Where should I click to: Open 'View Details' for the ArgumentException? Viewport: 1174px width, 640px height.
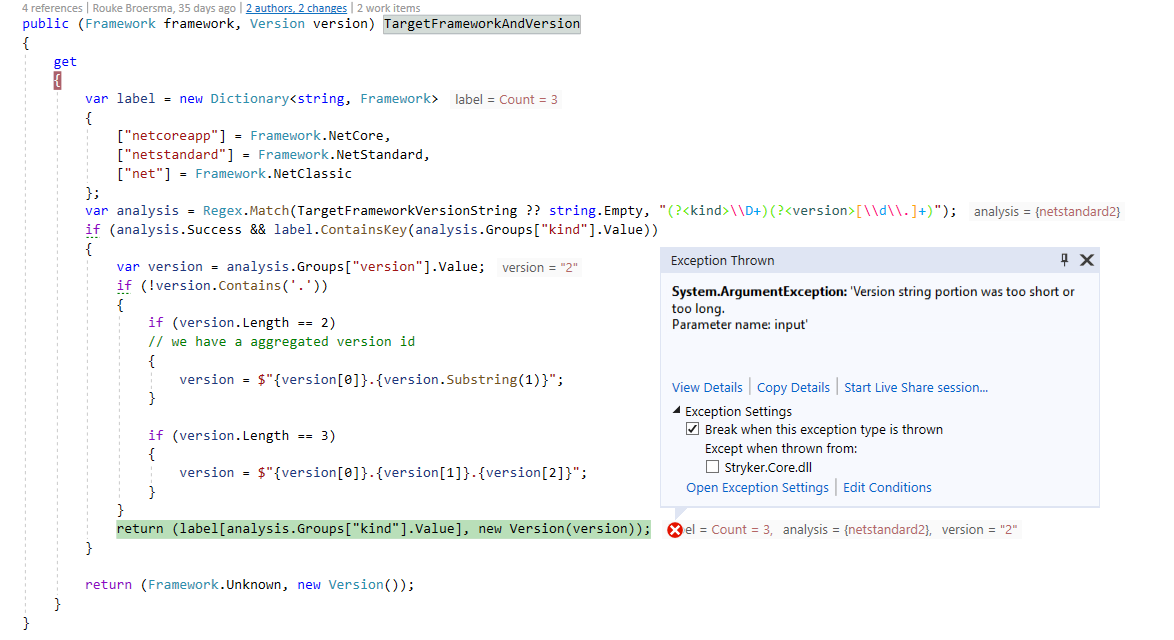[x=708, y=387]
